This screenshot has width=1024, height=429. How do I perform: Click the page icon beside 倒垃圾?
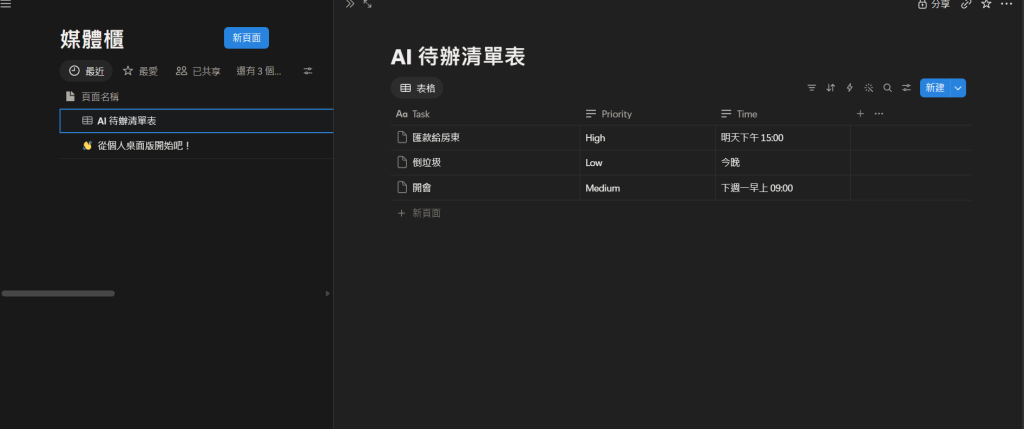(x=402, y=163)
